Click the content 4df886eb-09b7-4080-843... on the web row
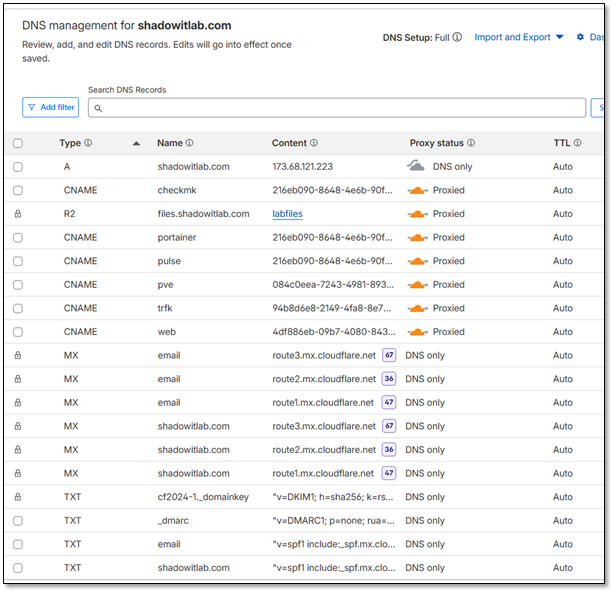The width and height of the screenshot is (614, 593). 334,332
